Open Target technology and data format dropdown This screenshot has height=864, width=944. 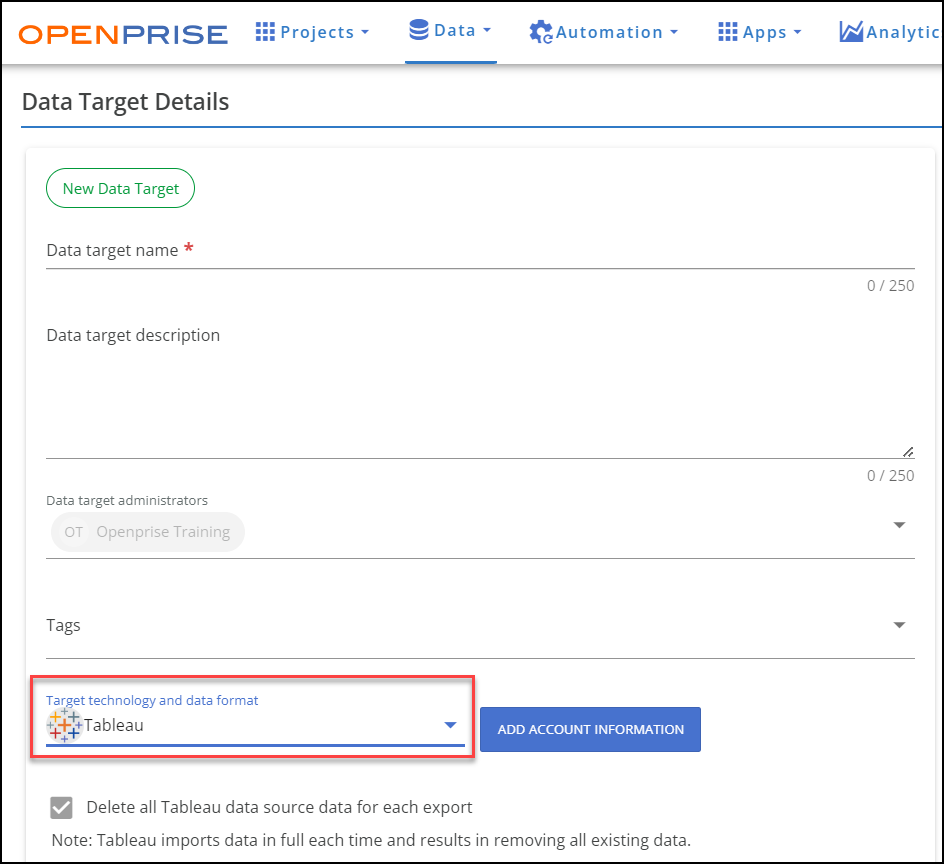(x=255, y=725)
